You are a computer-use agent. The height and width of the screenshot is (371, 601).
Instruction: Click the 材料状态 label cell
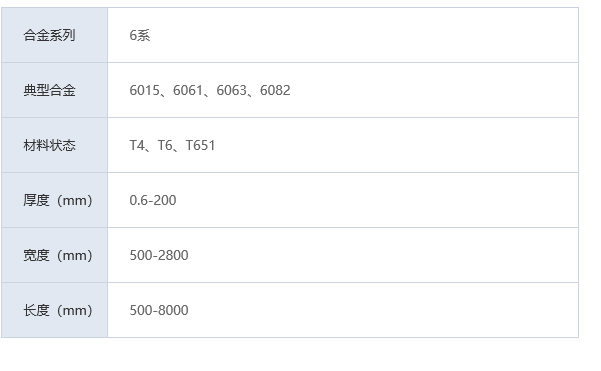coord(54,145)
